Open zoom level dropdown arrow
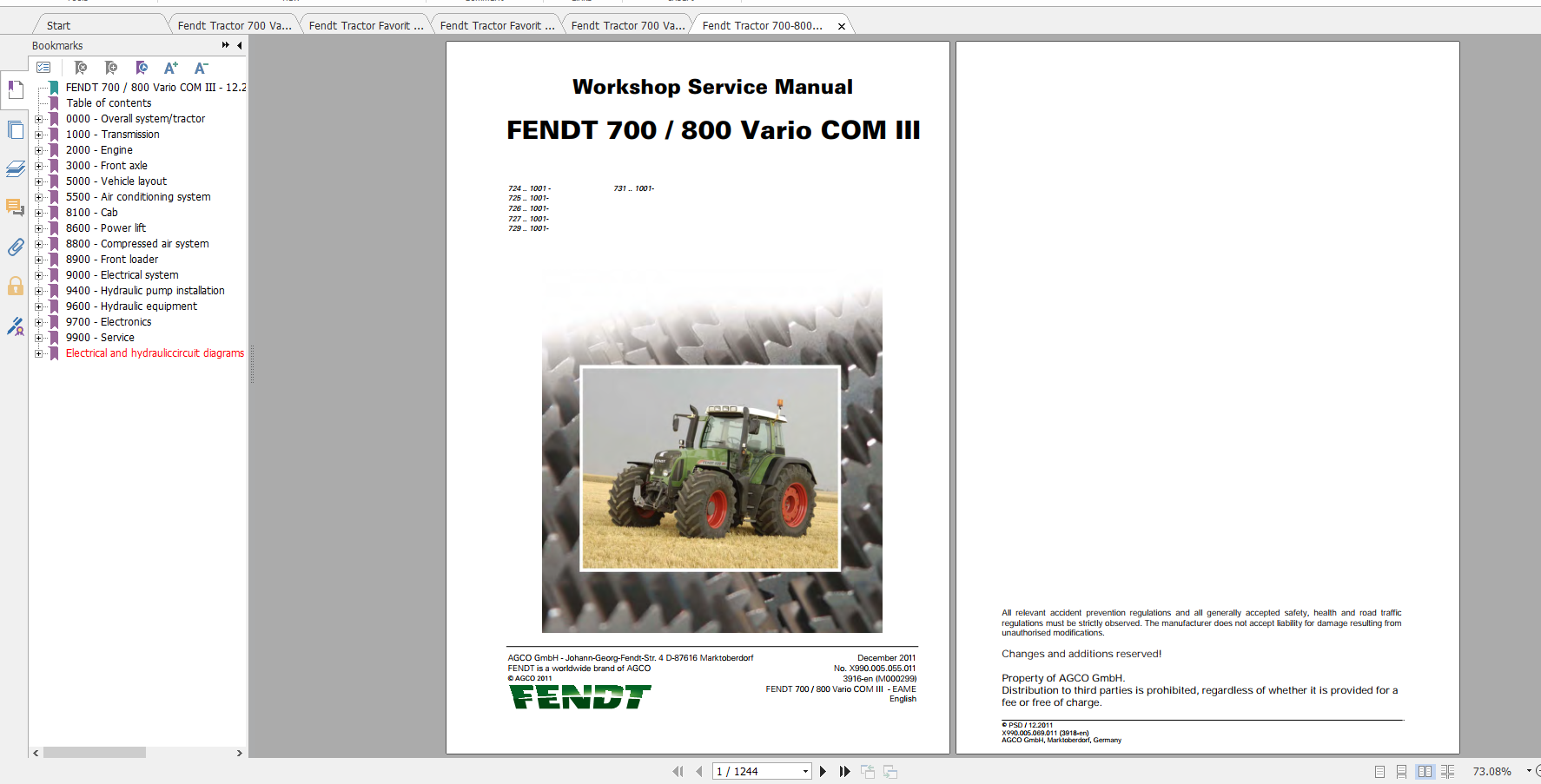Screen dimensions: 1541x784 (1529, 771)
